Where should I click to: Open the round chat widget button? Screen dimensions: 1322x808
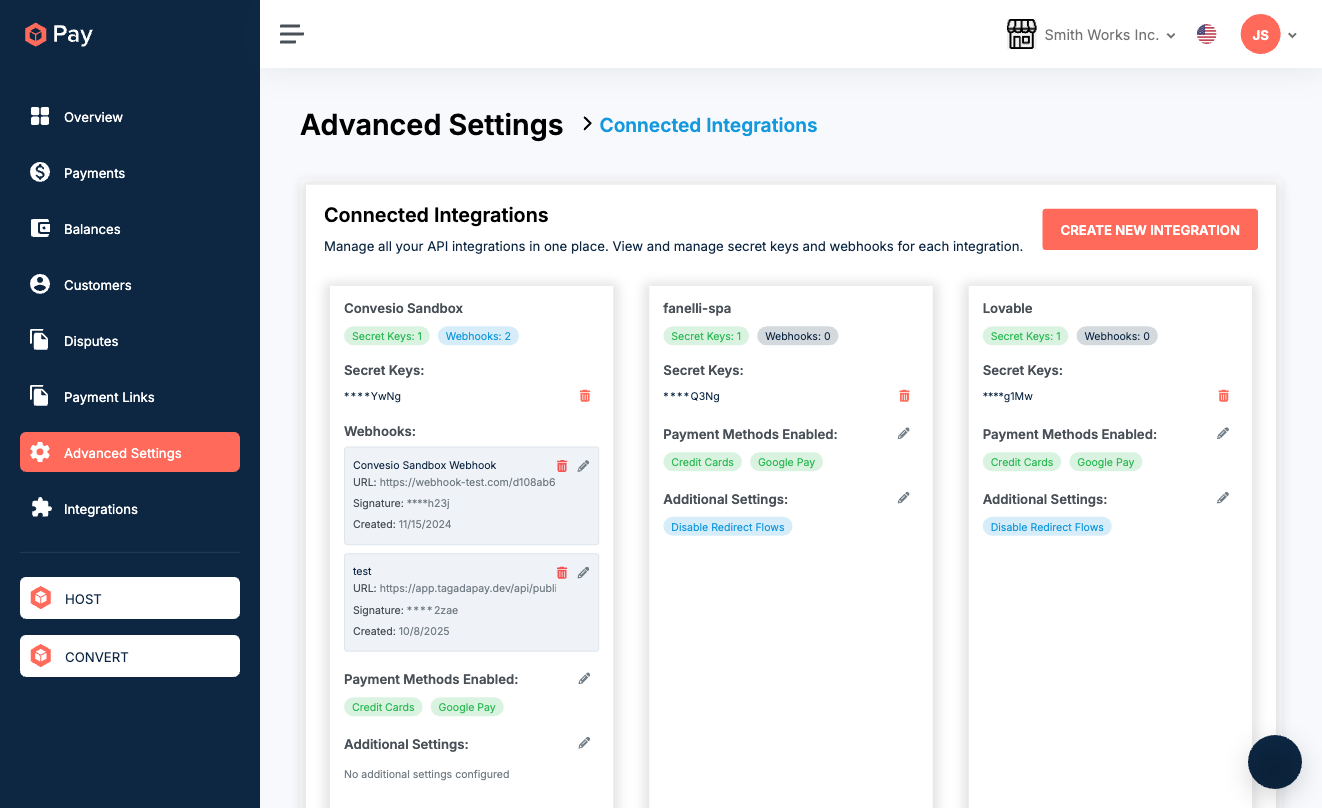[1274, 762]
